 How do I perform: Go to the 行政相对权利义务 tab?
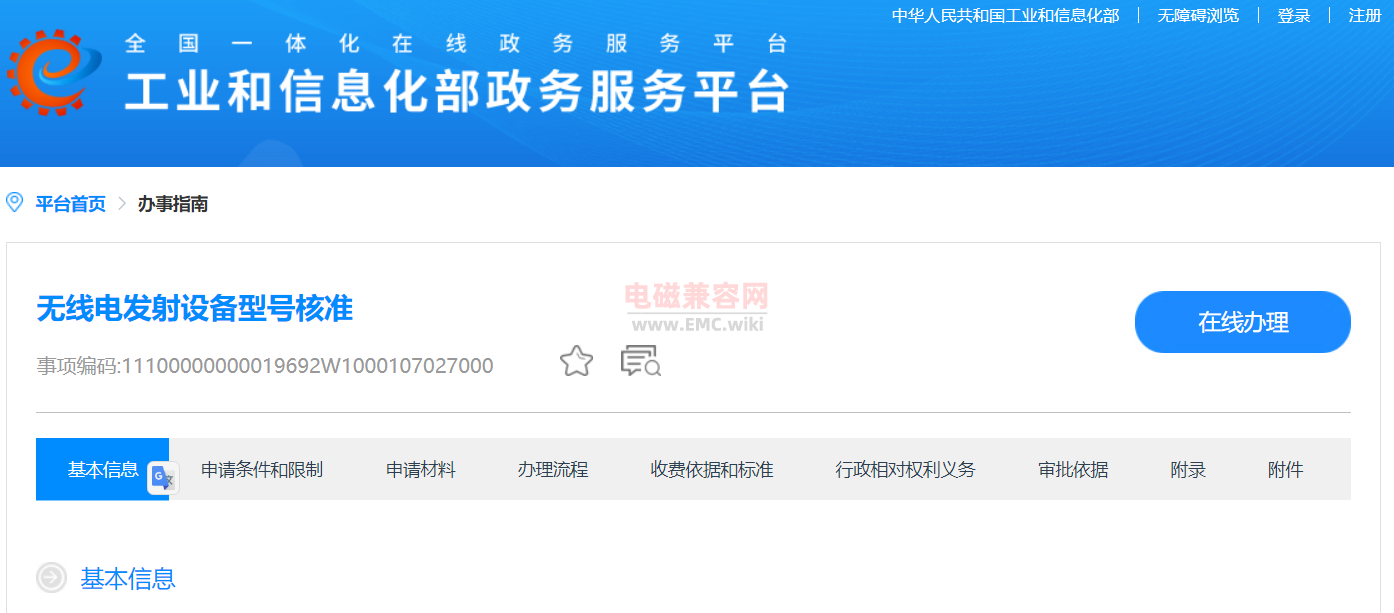(x=906, y=469)
